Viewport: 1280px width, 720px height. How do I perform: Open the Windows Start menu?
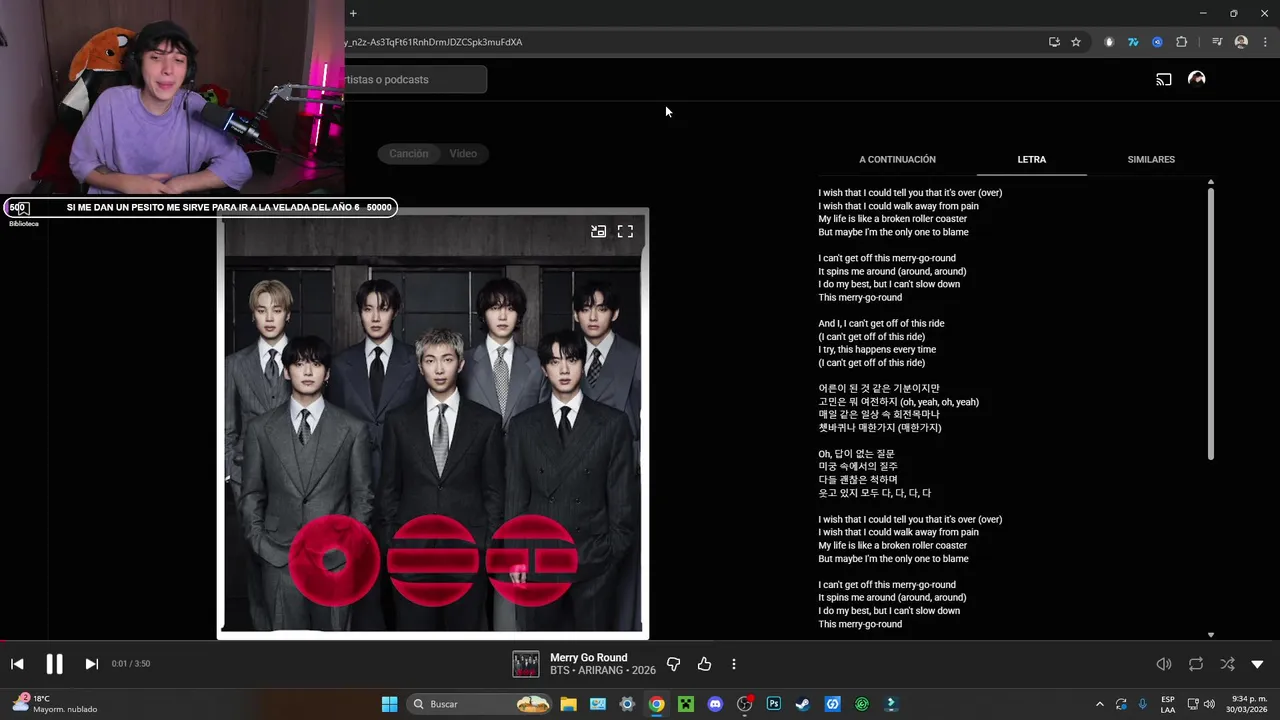click(x=389, y=704)
